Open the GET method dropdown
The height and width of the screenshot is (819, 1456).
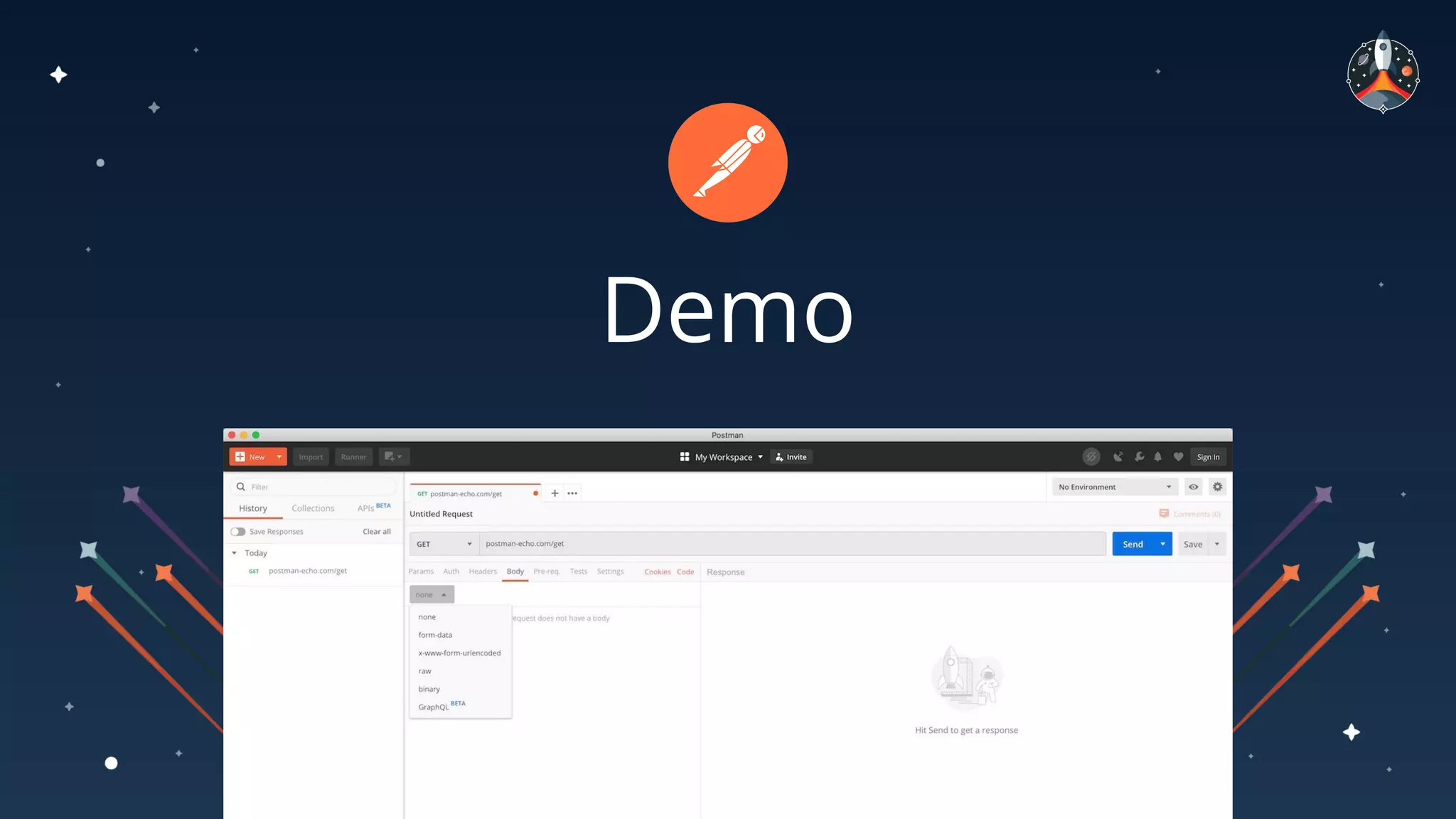coord(444,544)
